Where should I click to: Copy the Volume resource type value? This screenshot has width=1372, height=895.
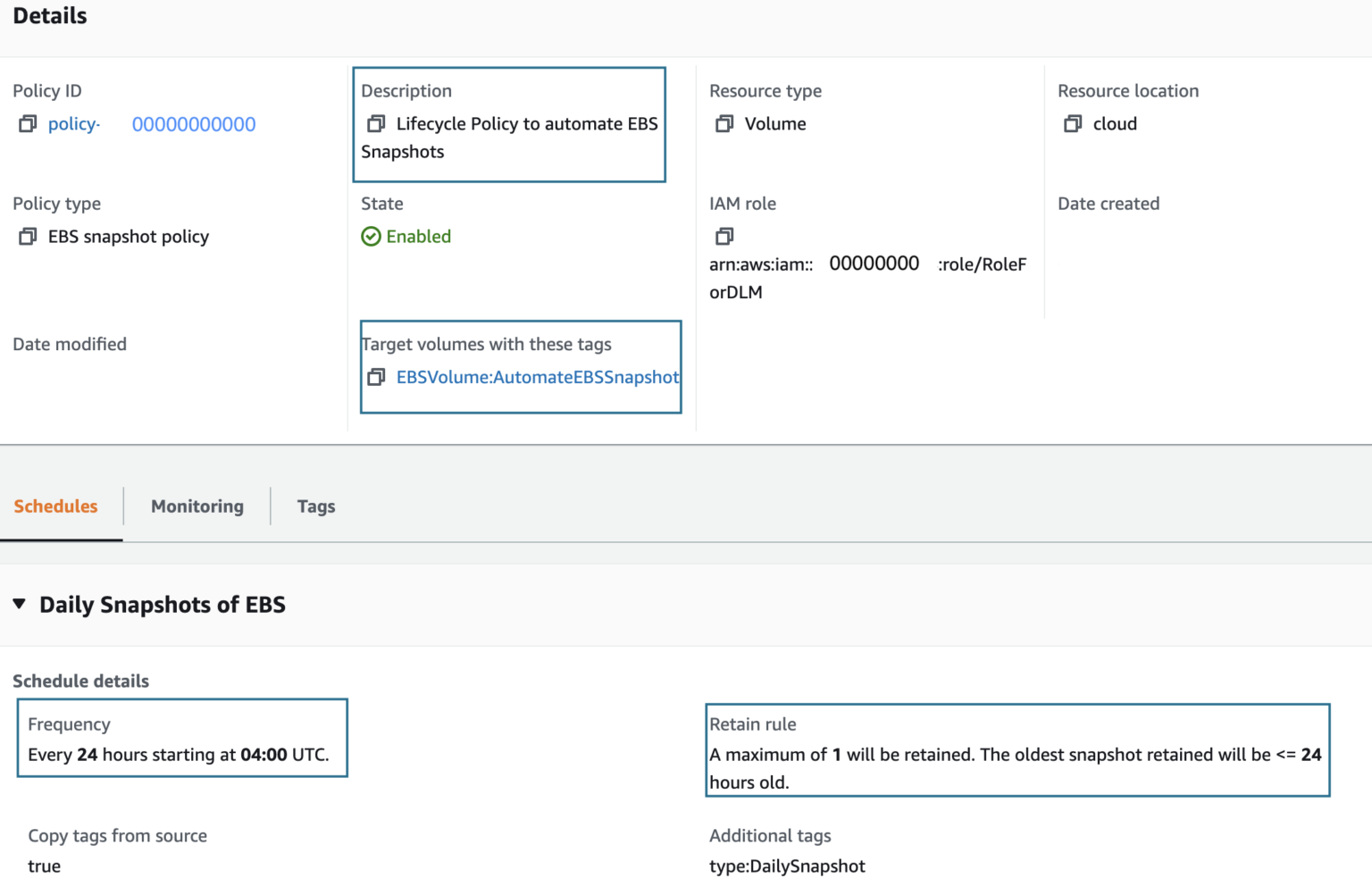724,123
